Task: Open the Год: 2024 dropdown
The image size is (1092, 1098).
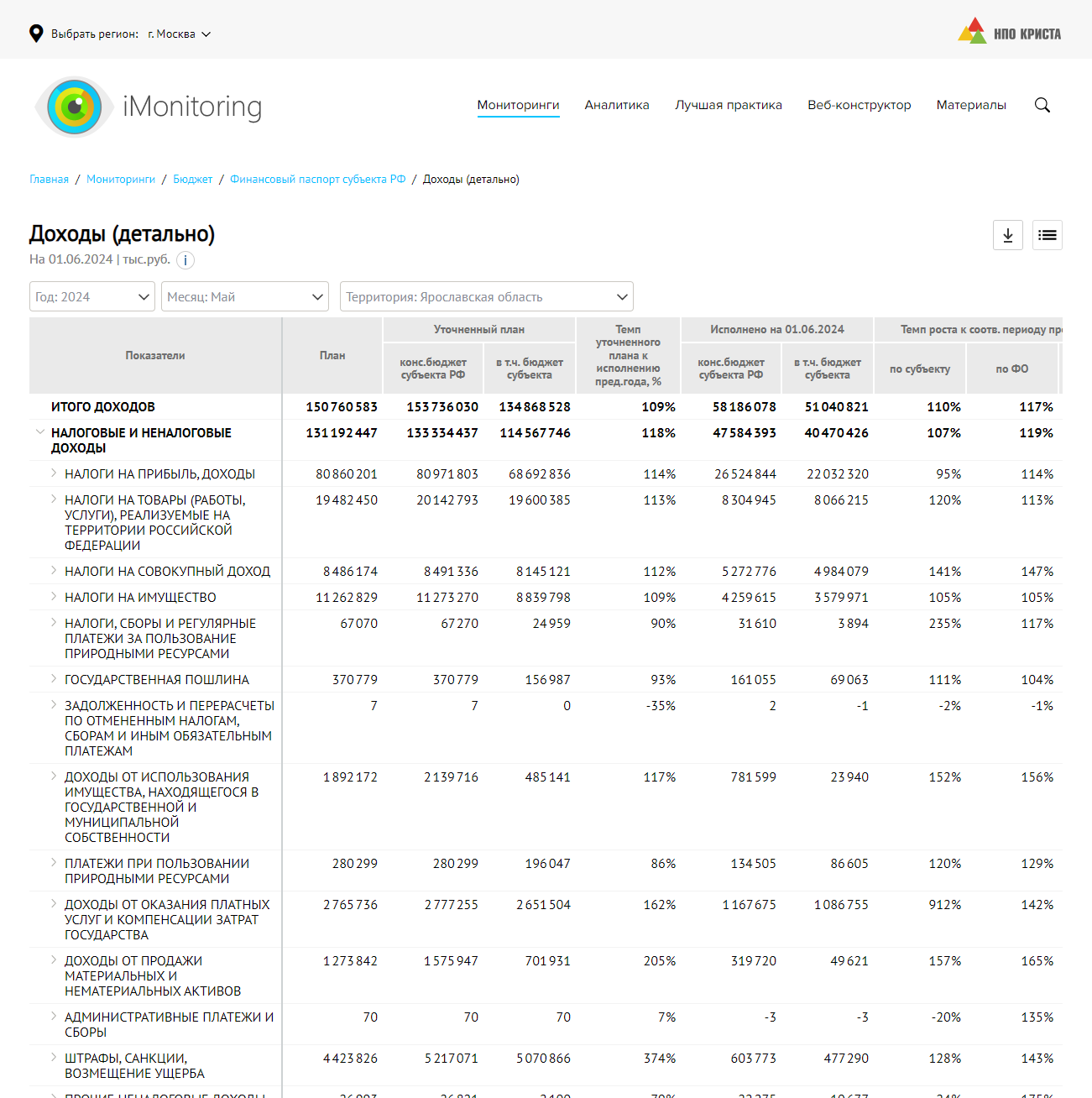Action: coord(92,296)
